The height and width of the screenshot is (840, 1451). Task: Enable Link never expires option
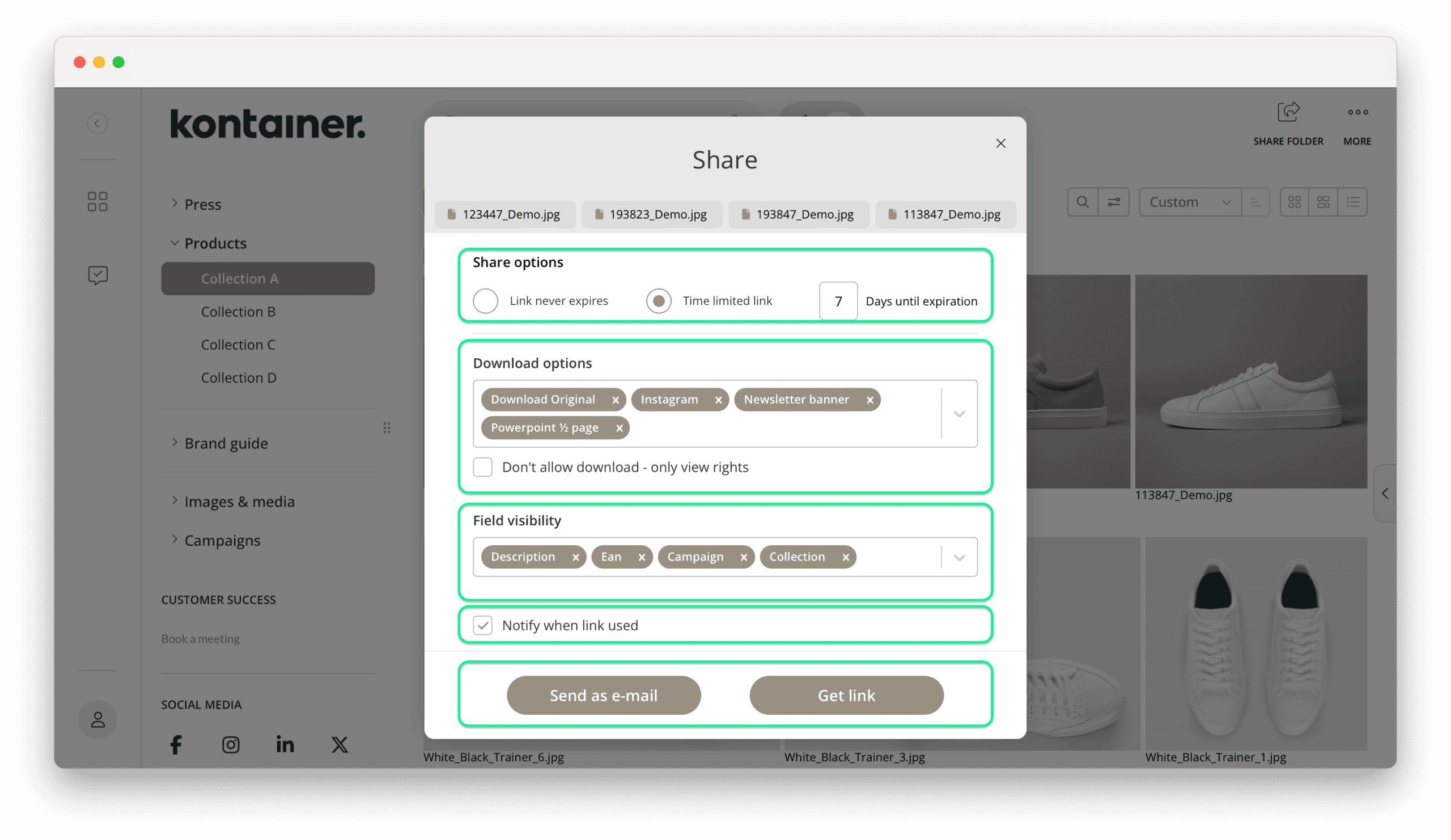(485, 300)
